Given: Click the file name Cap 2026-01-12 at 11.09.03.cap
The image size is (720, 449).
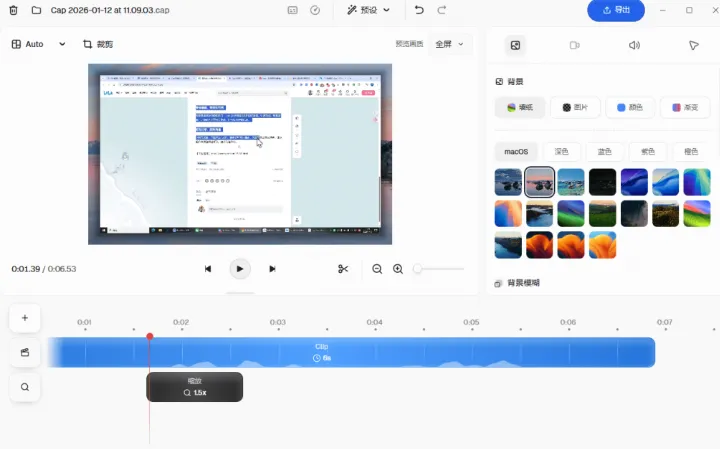Looking at the screenshot, I should (110, 10).
